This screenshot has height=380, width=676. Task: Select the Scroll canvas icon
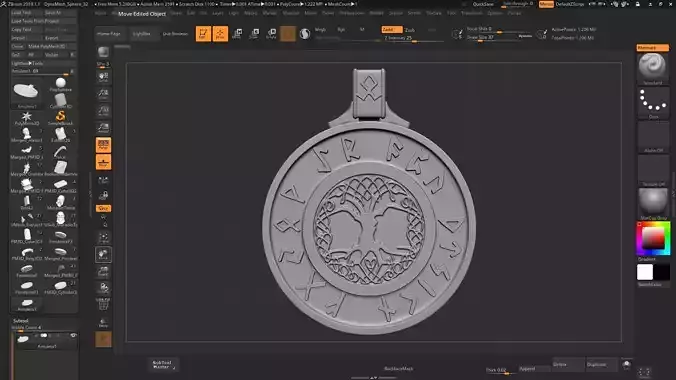[103, 77]
